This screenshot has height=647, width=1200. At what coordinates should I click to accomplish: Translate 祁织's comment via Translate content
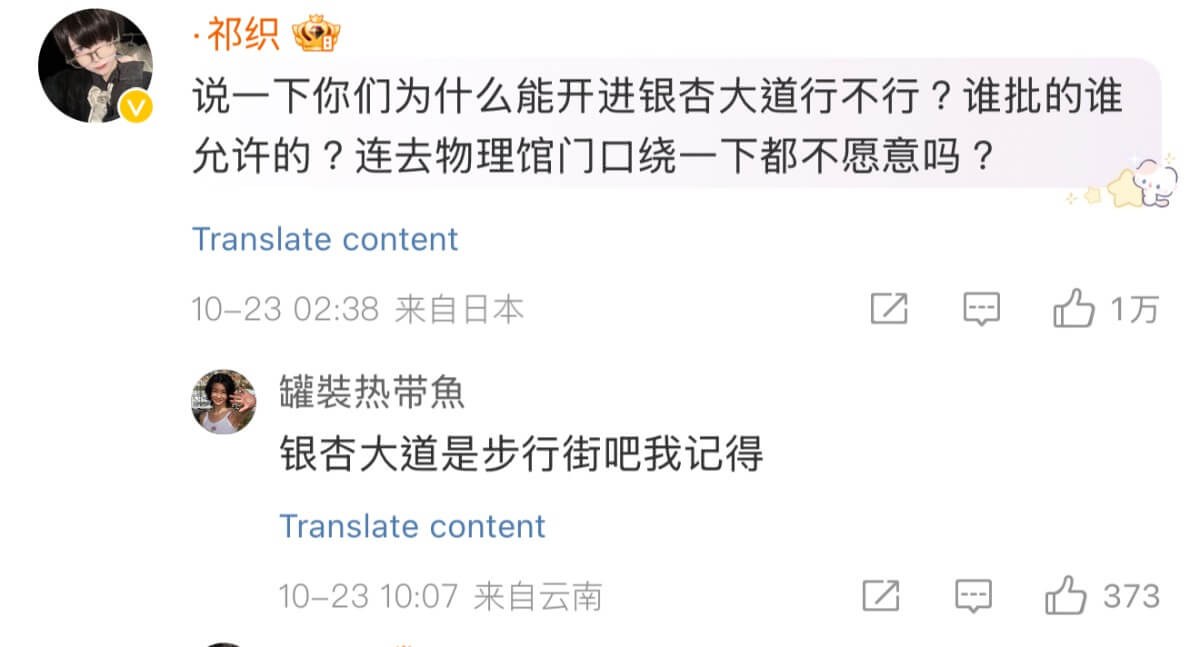pos(325,239)
